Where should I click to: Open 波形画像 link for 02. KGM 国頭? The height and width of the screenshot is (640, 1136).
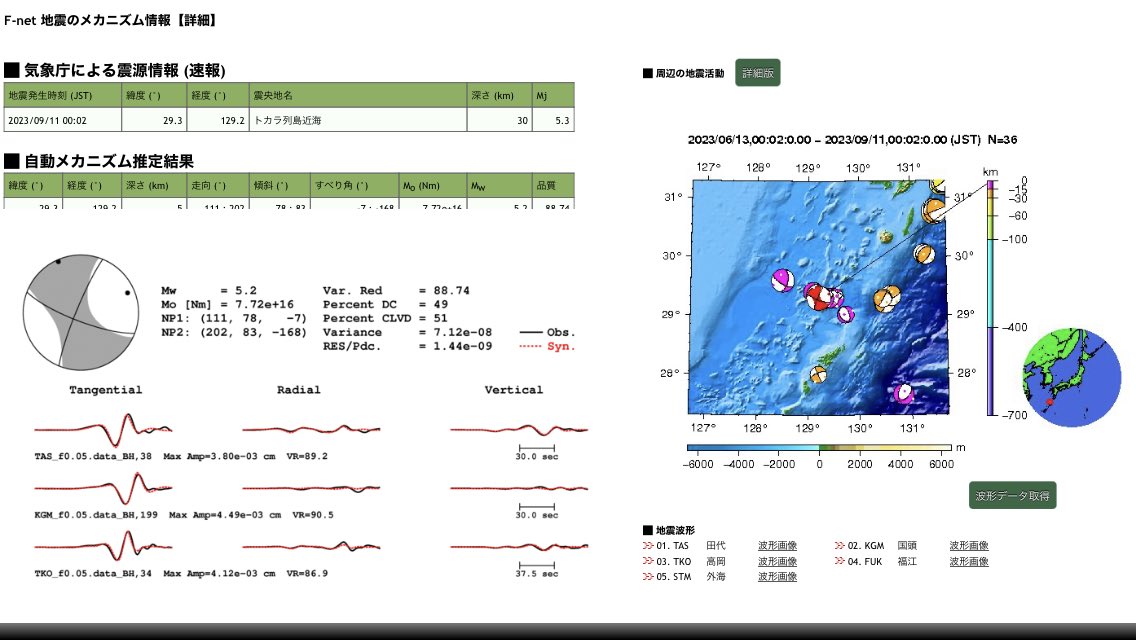click(969, 546)
